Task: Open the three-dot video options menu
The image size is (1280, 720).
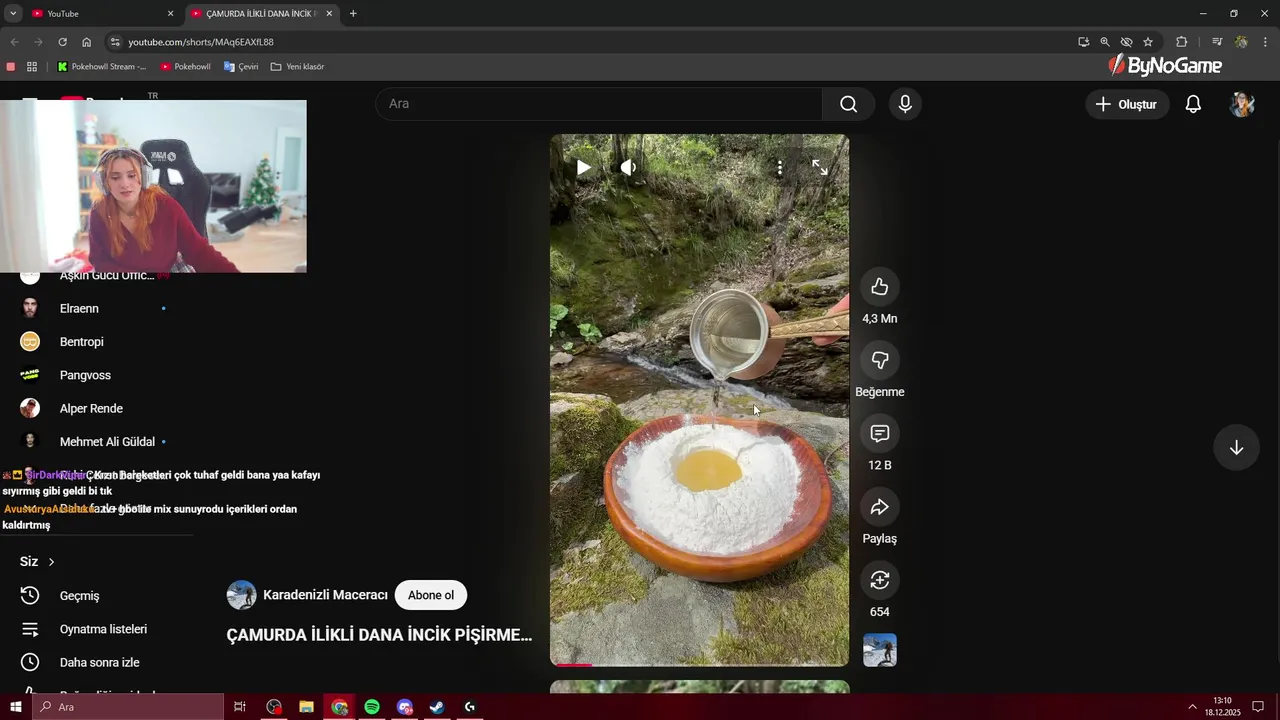Action: (x=780, y=168)
